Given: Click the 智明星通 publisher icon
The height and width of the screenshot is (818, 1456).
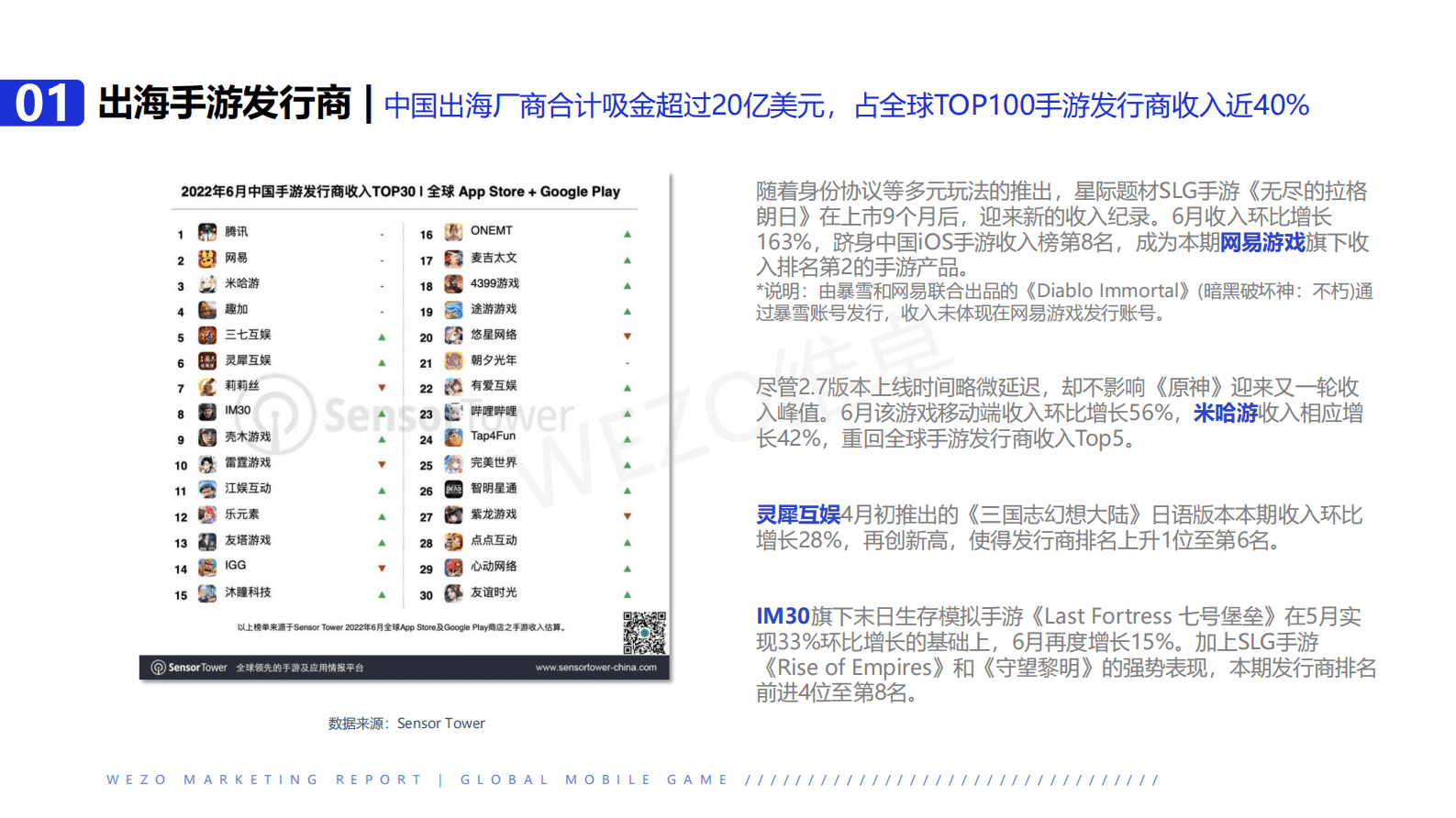Looking at the screenshot, I should coord(454,490).
